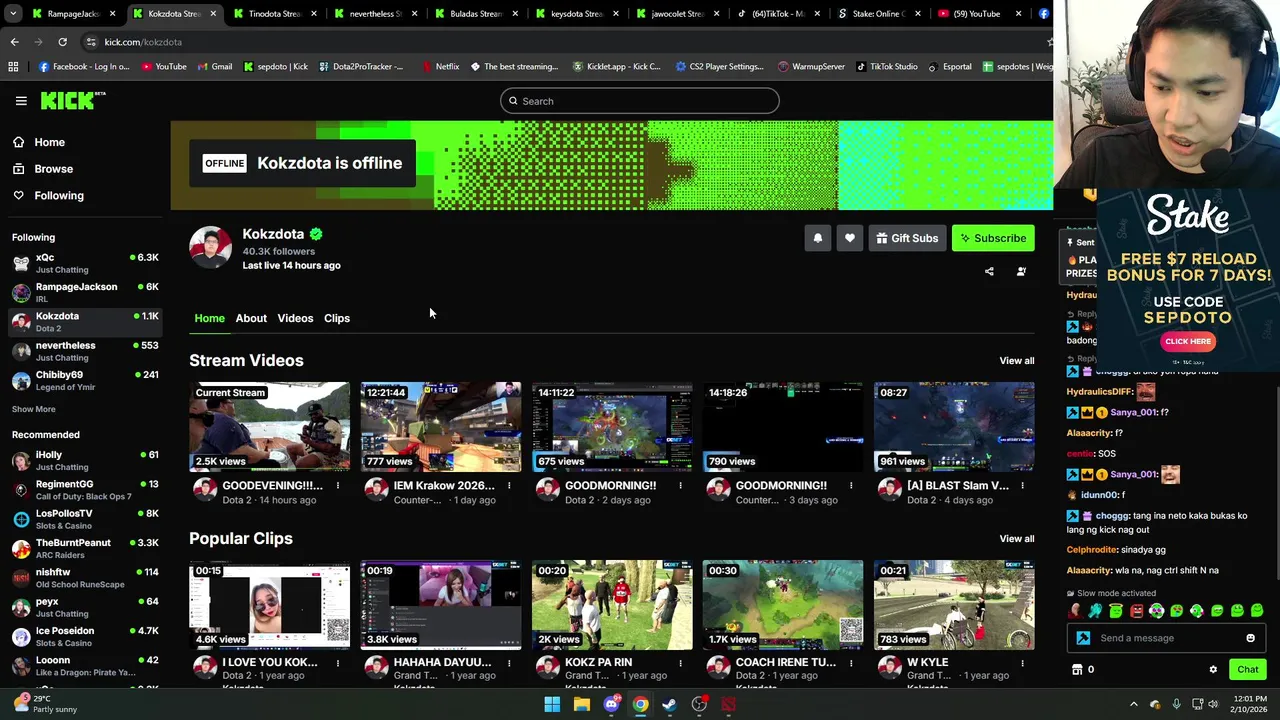Open Steam from taskbar
This screenshot has width=1280, height=720.
click(x=670, y=704)
